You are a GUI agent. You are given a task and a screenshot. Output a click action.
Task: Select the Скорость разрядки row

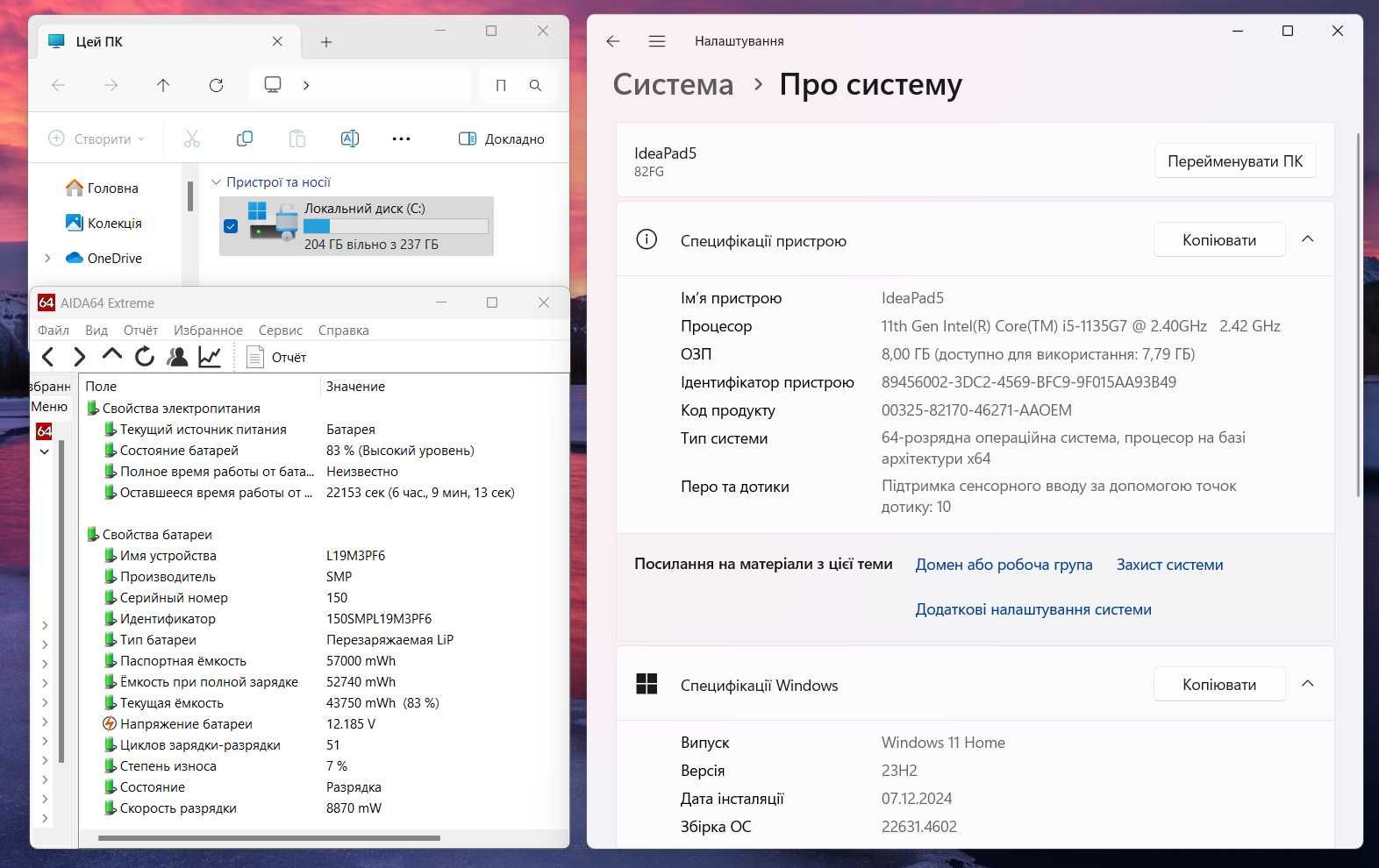click(x=324, y=808)
